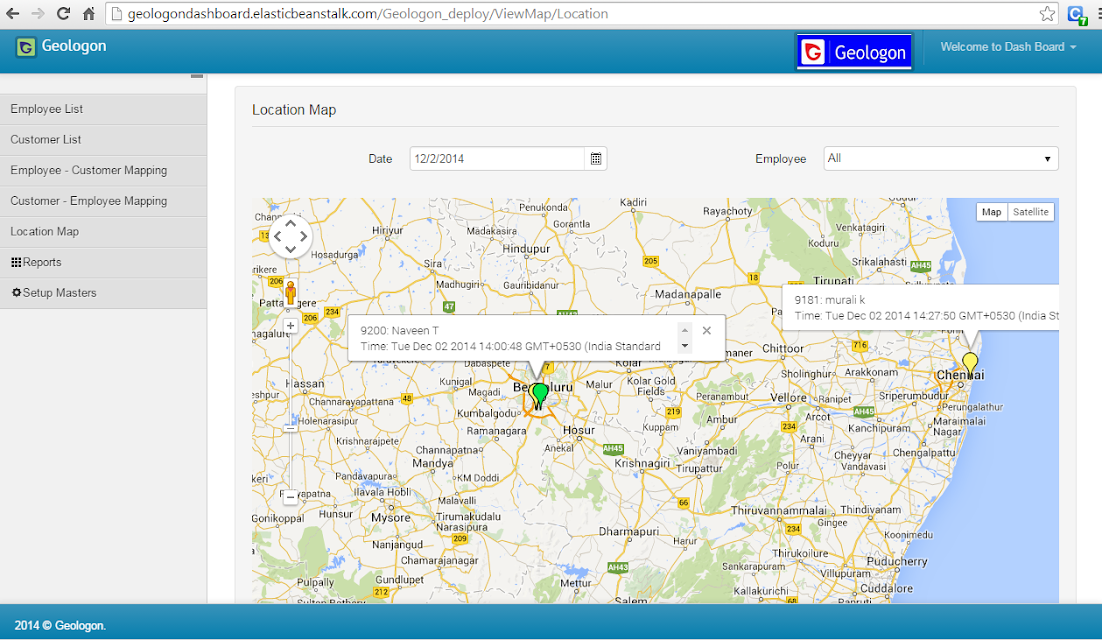Bookmark page with the star icon
1102x640 pixels.
click(x=1047, y=13)
